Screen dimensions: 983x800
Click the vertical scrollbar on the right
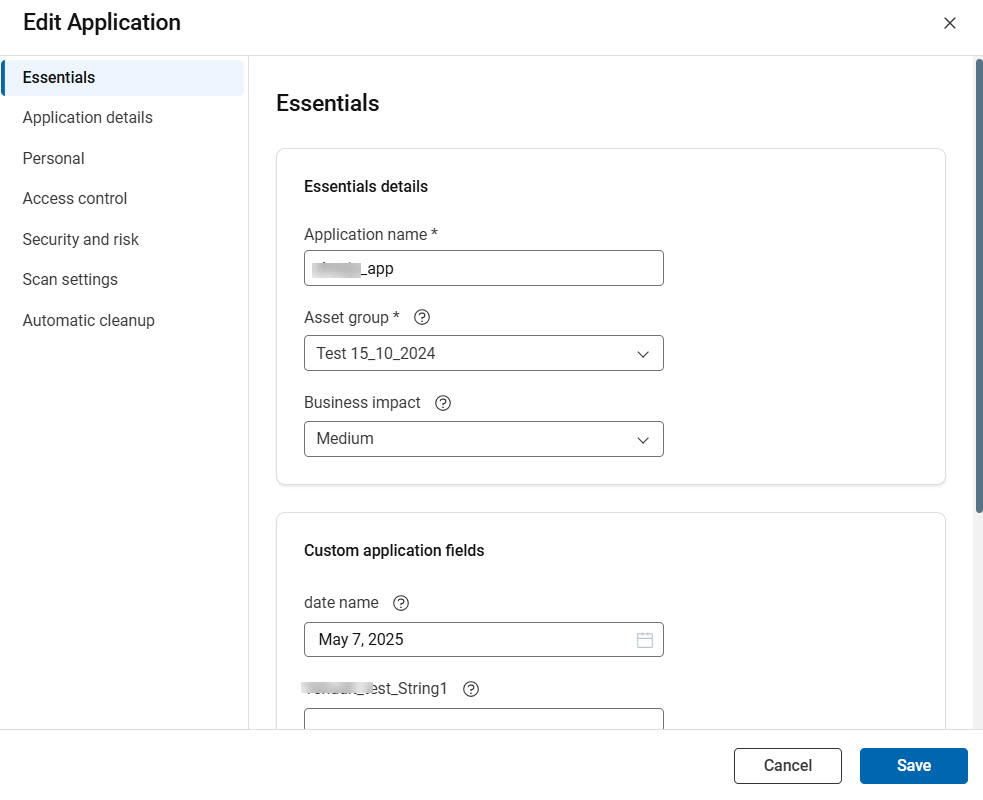pyautogui.click(x=978, y=285)
